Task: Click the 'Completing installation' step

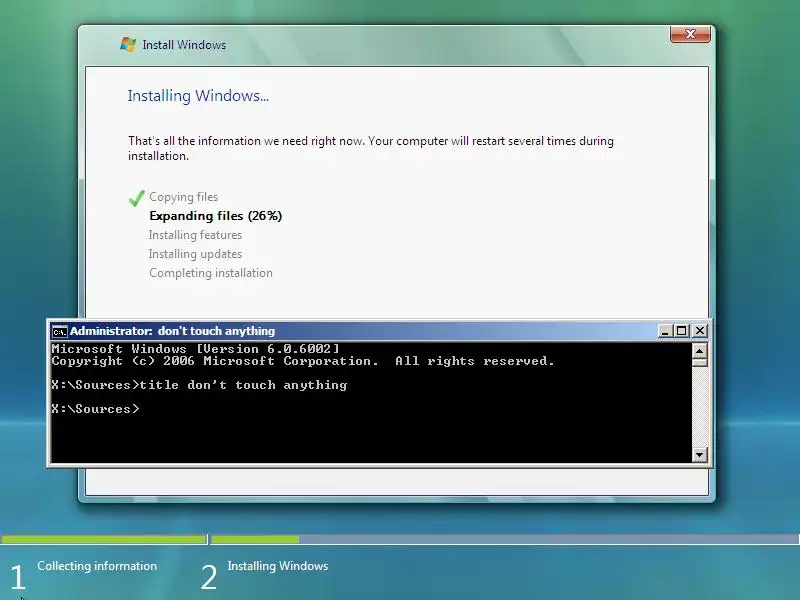Action: pyautogui.click(x=211, y=273)
